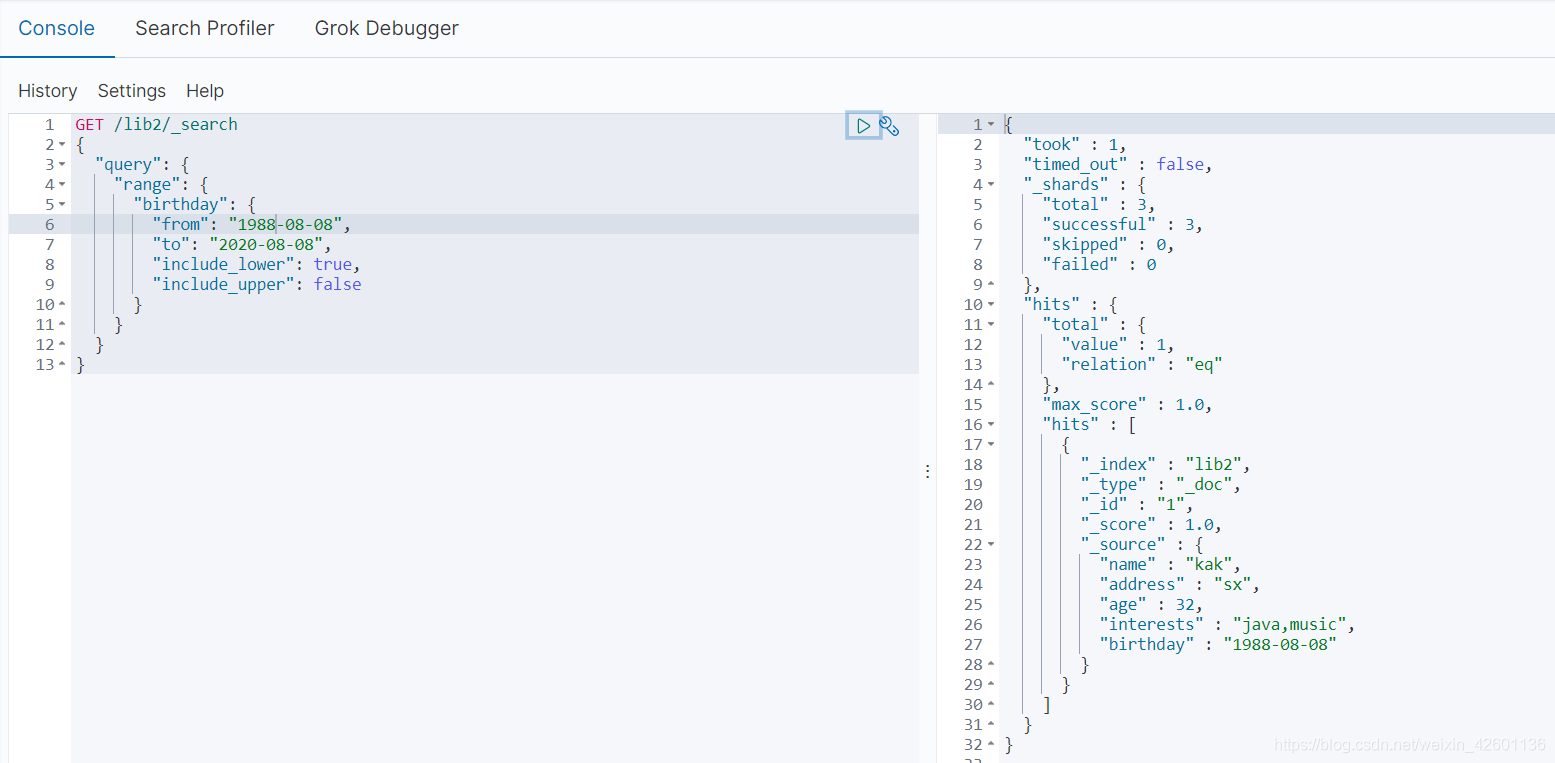Open the wrench request options menu
Image resolution: width=1555 pixels, height=763 pixels.
point(889,125)
